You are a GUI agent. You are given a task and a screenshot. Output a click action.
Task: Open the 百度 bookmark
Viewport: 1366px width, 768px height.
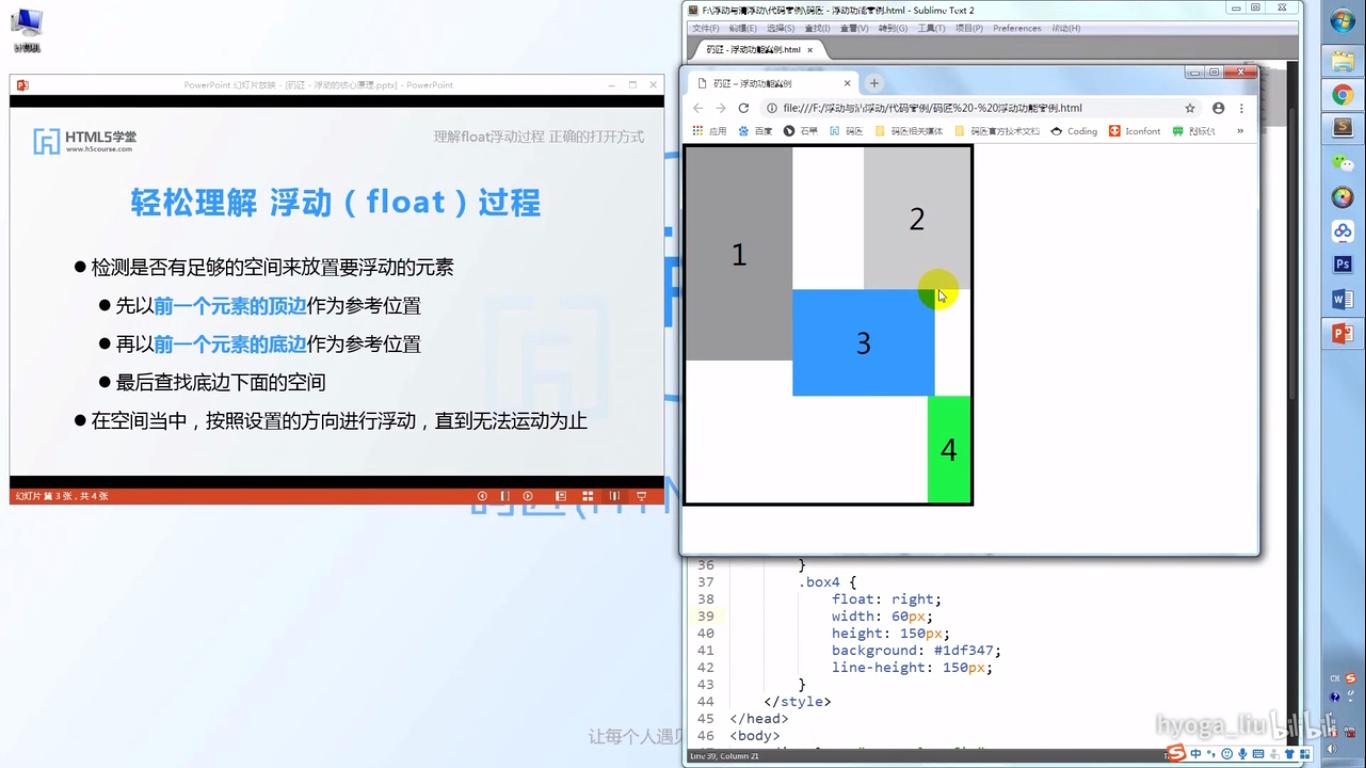click(x=755, y=131)
